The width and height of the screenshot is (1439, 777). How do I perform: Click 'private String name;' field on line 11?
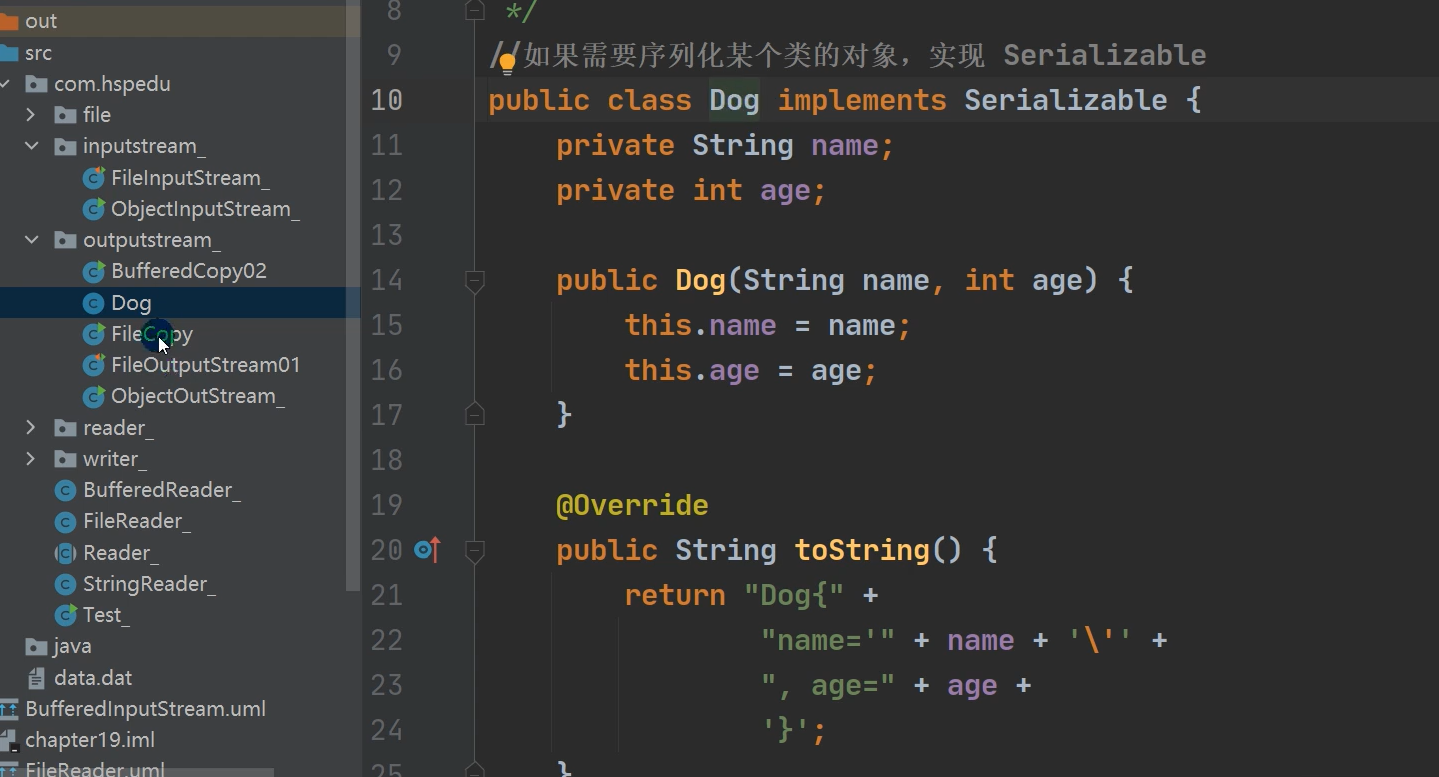pos(725,145)
